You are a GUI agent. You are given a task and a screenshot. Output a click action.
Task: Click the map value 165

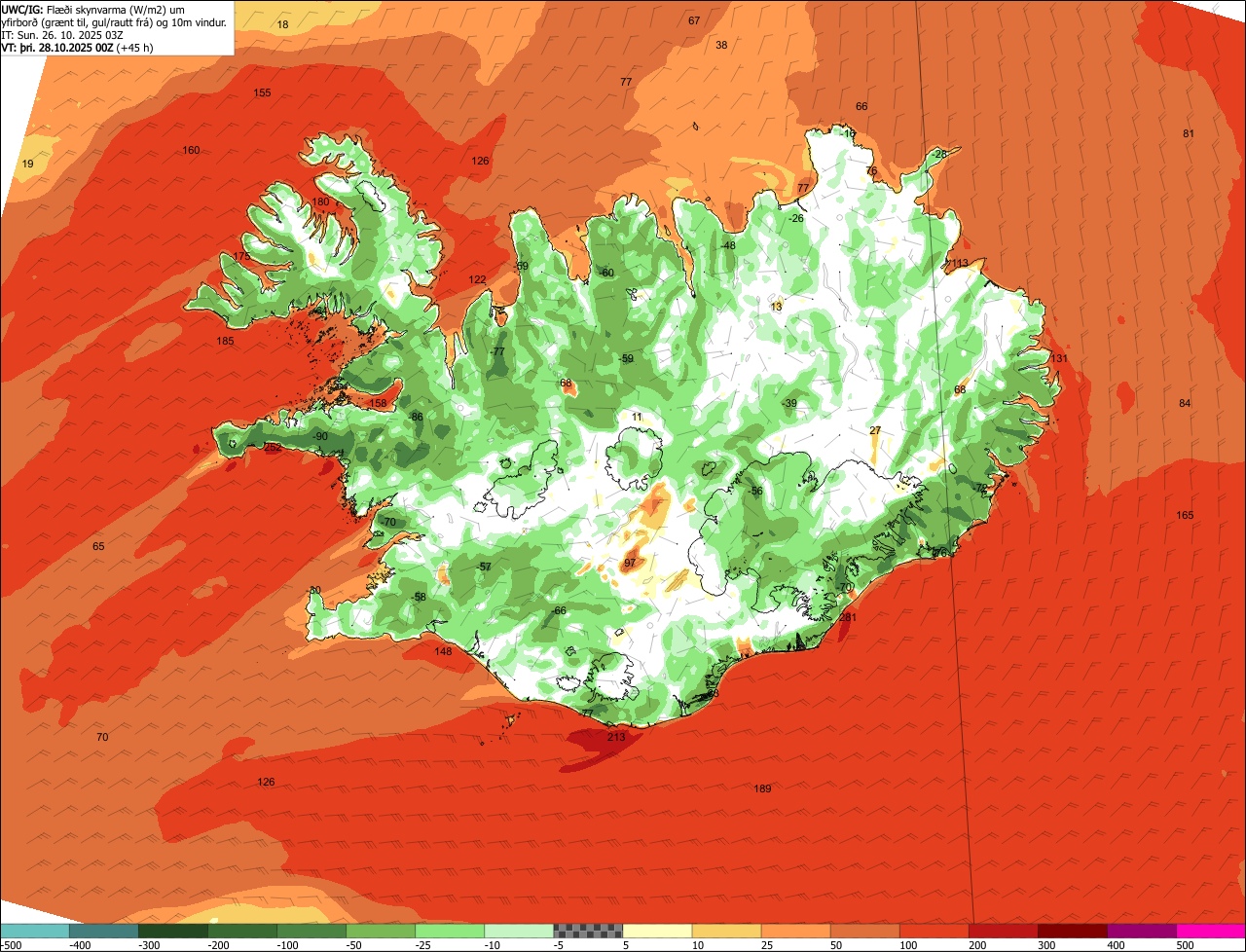[x=1185, y=516]
